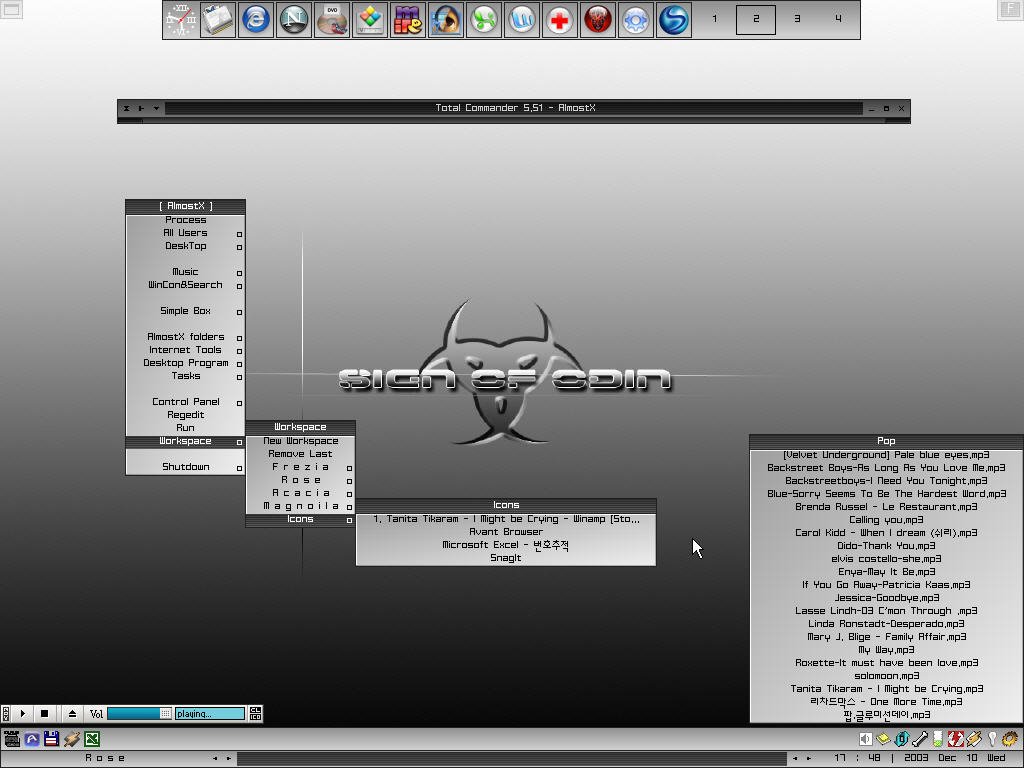Click the film clapboard taskbar icon
Viewport: 1024px width, 768px height.
pos(12,739)
